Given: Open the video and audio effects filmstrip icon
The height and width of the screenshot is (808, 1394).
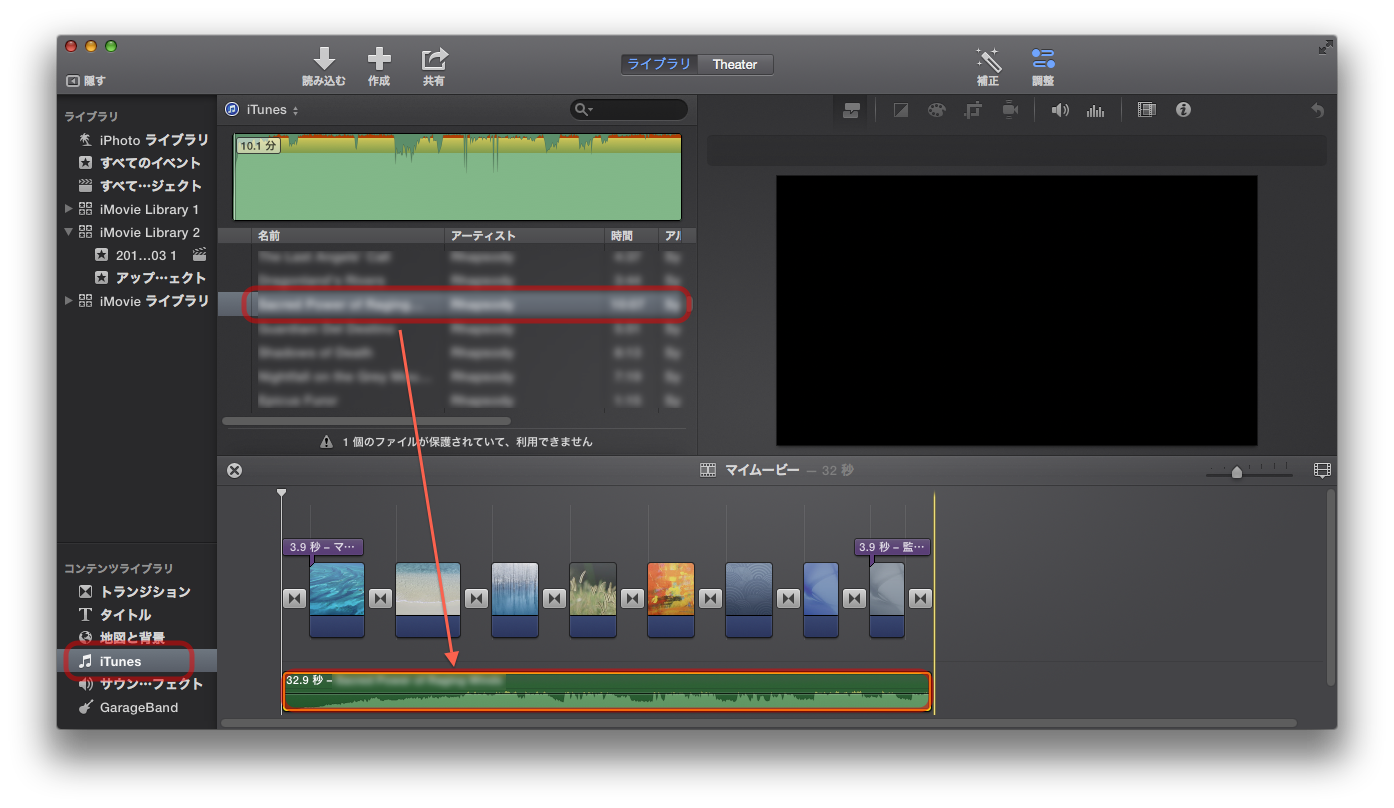Looking at the screenshot, I should pyautogui.click(x=1147, y=110).
